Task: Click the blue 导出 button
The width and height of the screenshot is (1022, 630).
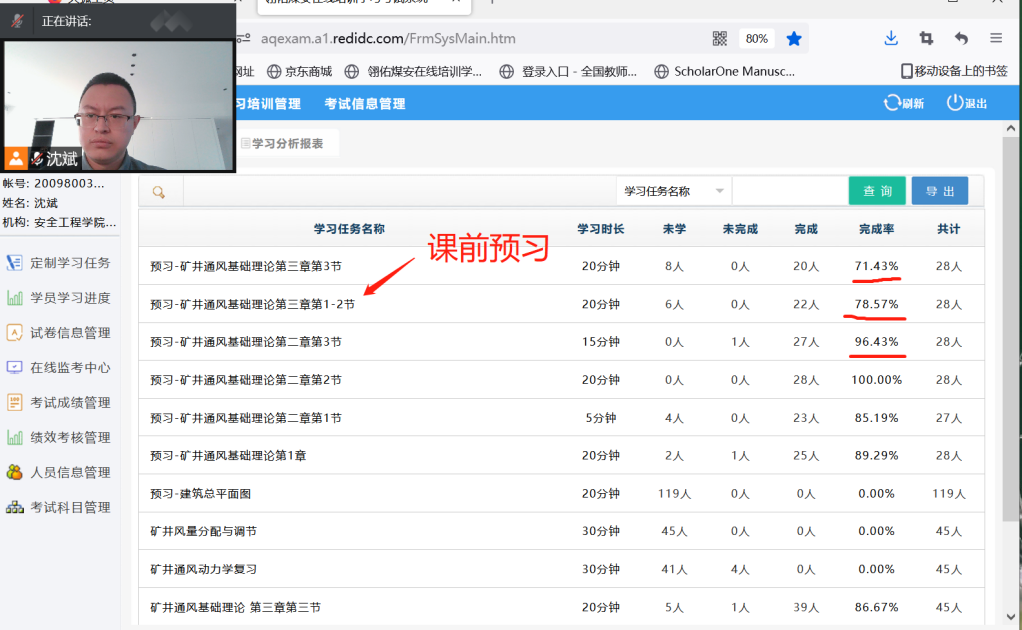Action: (939, 191)
